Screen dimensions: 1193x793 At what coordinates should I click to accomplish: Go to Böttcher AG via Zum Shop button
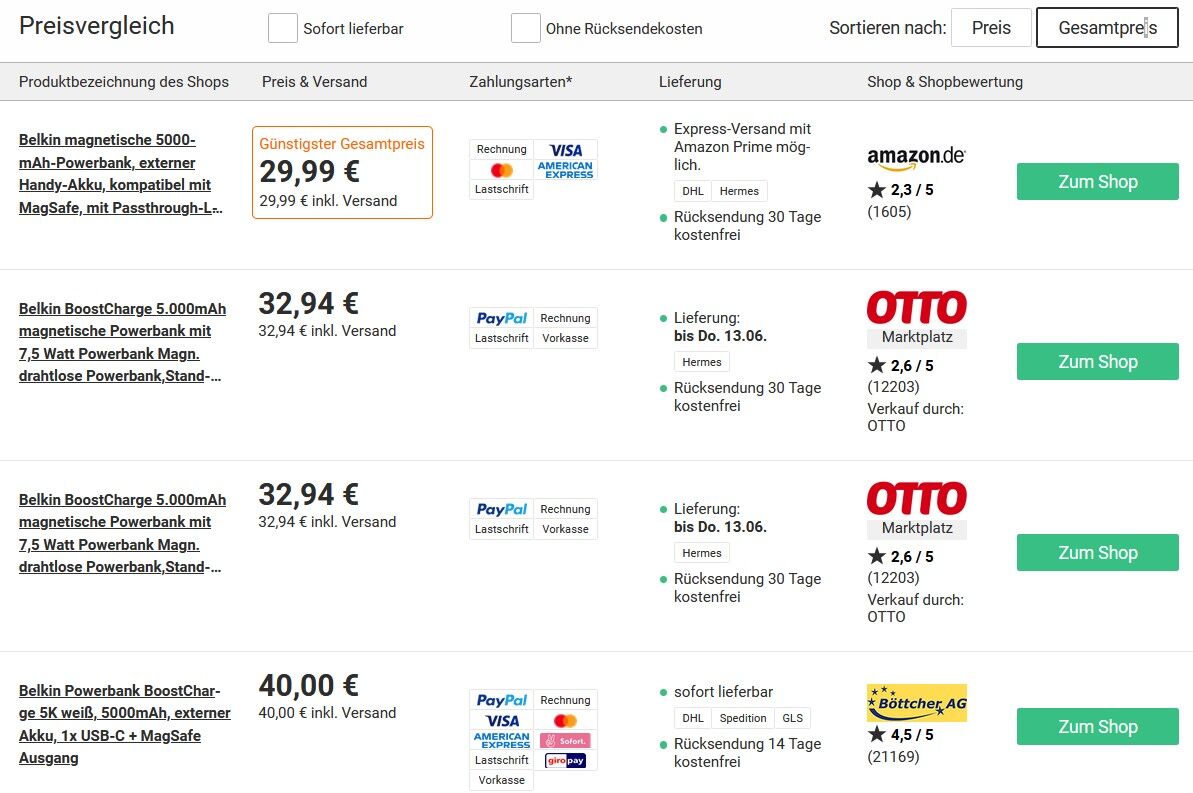tap(1097, 727)
